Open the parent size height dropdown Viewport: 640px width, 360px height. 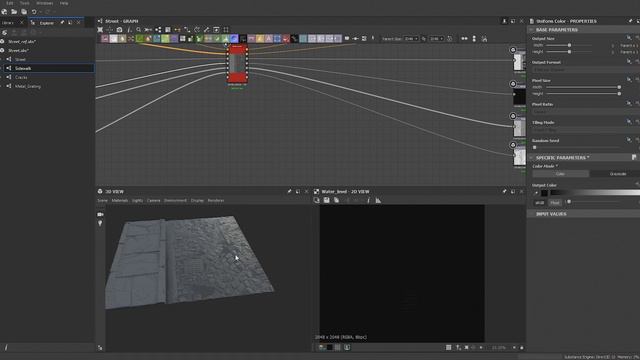click(436, 39)
